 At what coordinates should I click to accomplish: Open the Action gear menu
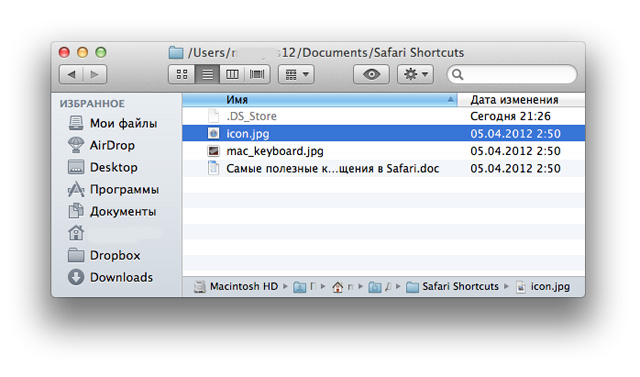click(x=415, y=74)
